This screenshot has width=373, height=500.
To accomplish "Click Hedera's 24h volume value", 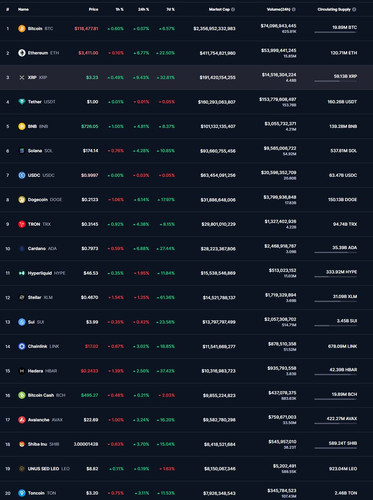I will 282,368.
